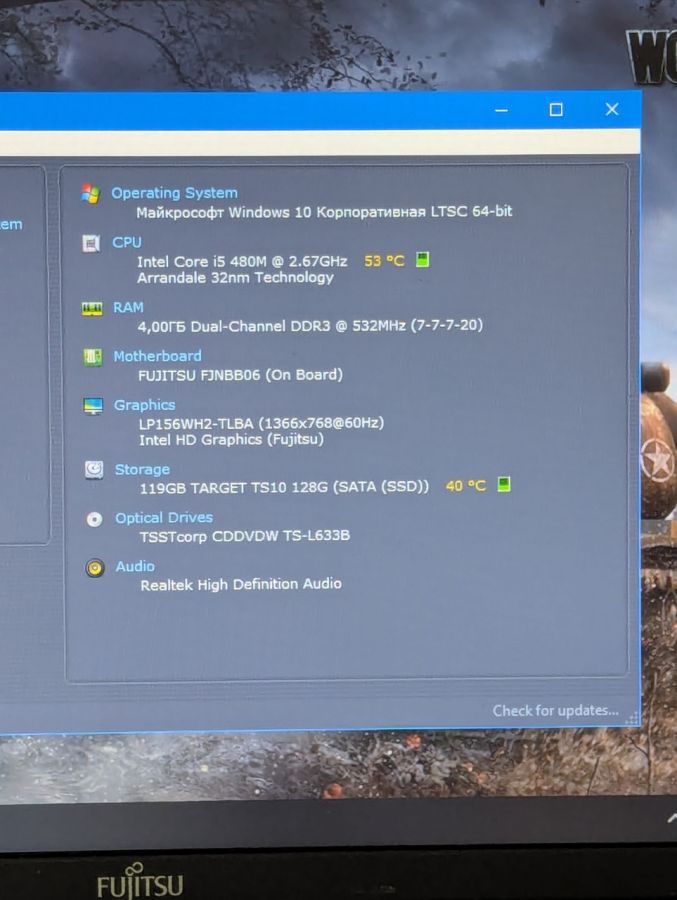Open the Storage section link
This screenshot has width=677, height=900.
142,470
